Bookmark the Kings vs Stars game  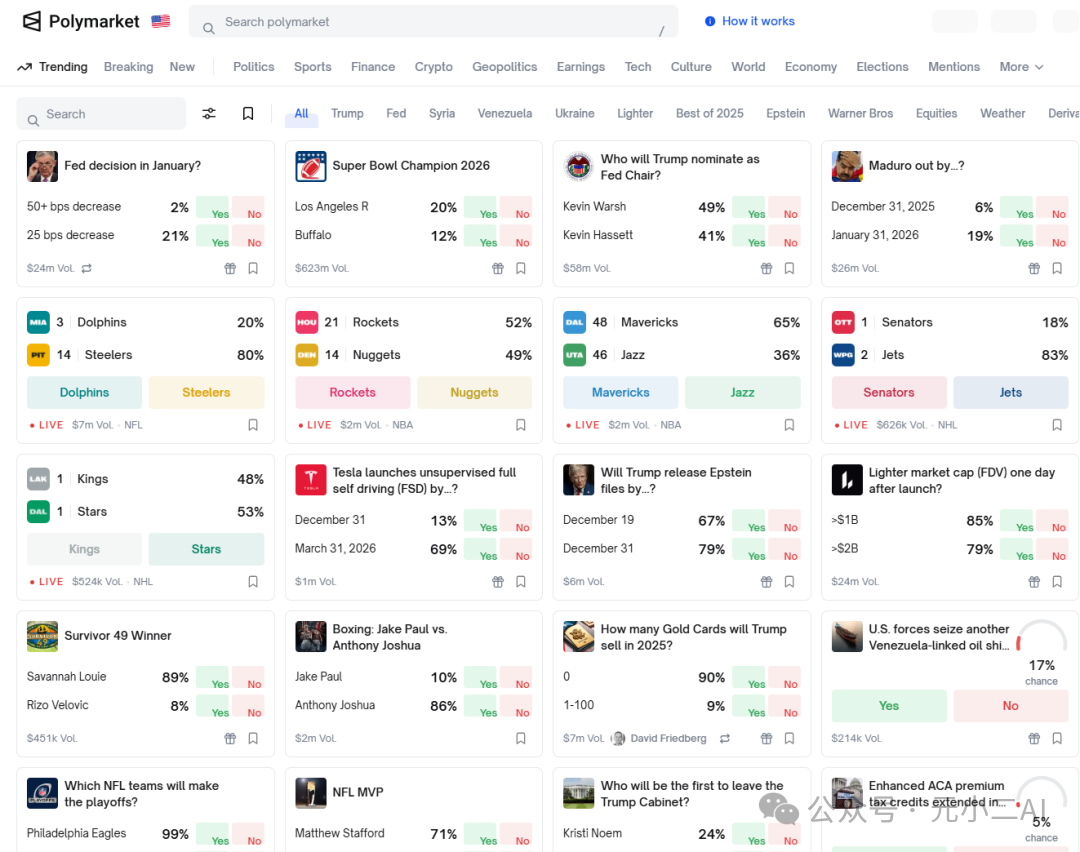[x=253, y=581]
